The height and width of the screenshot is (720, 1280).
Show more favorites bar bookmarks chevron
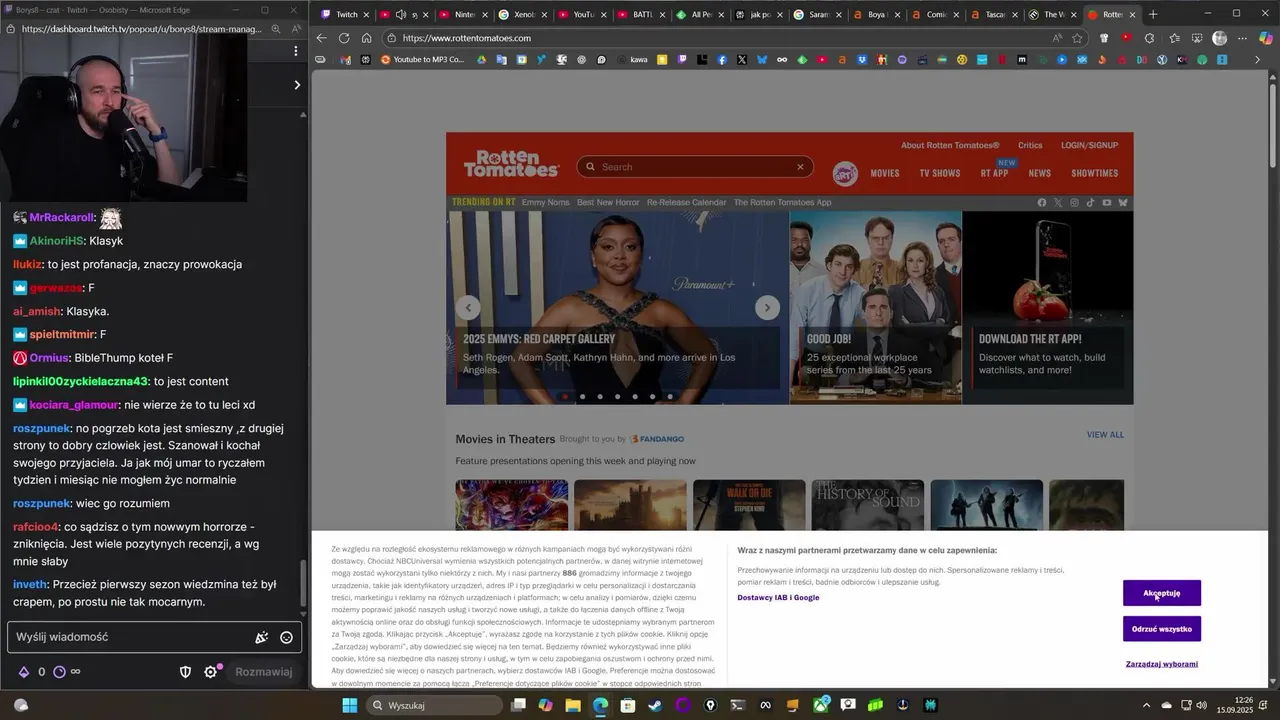pyautogui.click(x=1258, y=60)
